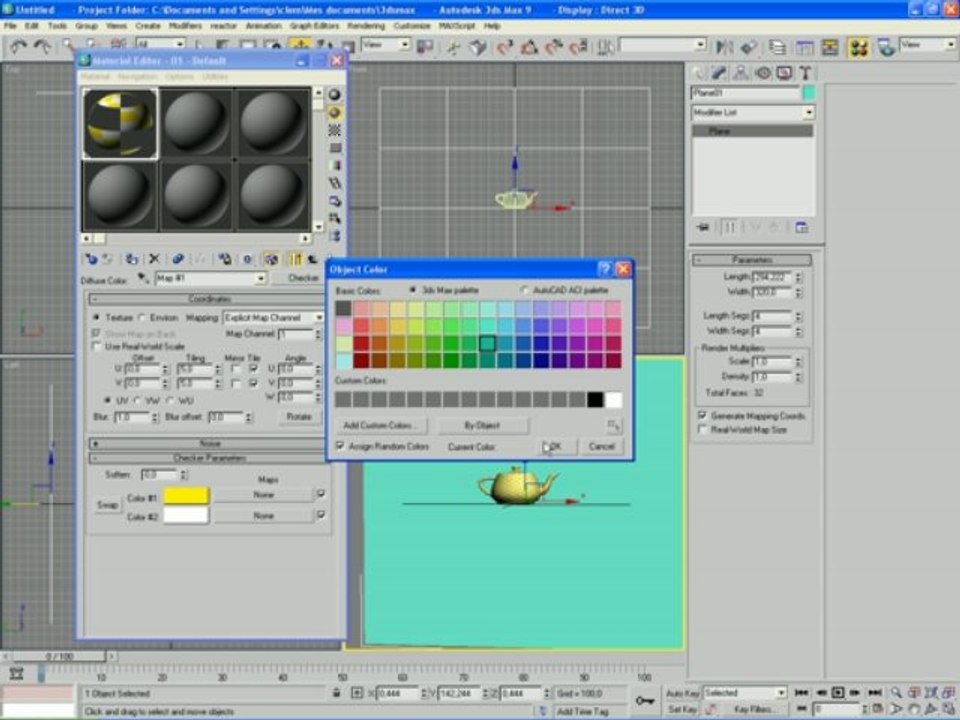Viewport: 960px width, 720px height.
Task: Switch to the Hierarchy command panel tab
Action: coord(741,73)
